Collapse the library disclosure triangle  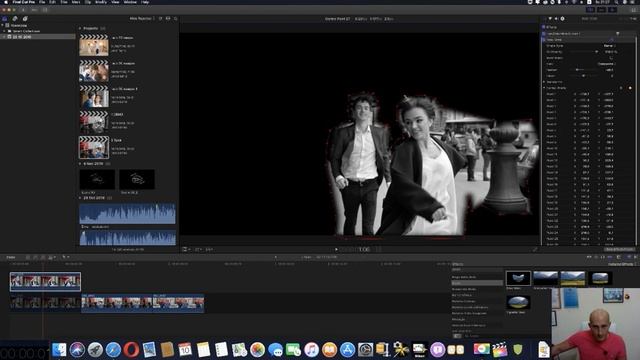click(x=2, y=25)
